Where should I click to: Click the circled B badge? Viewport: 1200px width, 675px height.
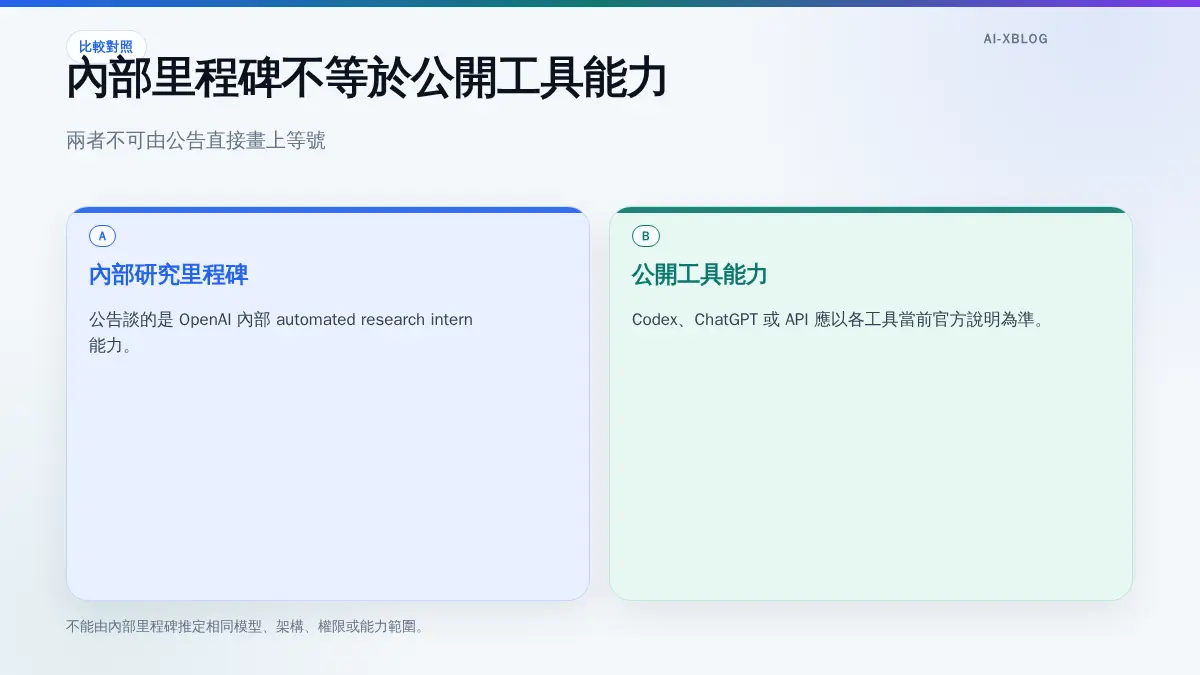coord(645,236)
